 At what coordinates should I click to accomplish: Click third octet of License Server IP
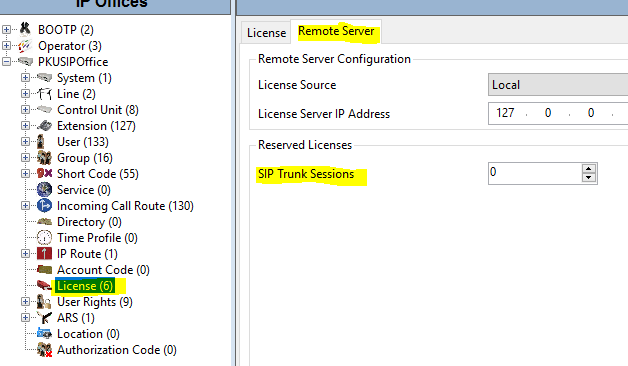(x=591, y=113)
